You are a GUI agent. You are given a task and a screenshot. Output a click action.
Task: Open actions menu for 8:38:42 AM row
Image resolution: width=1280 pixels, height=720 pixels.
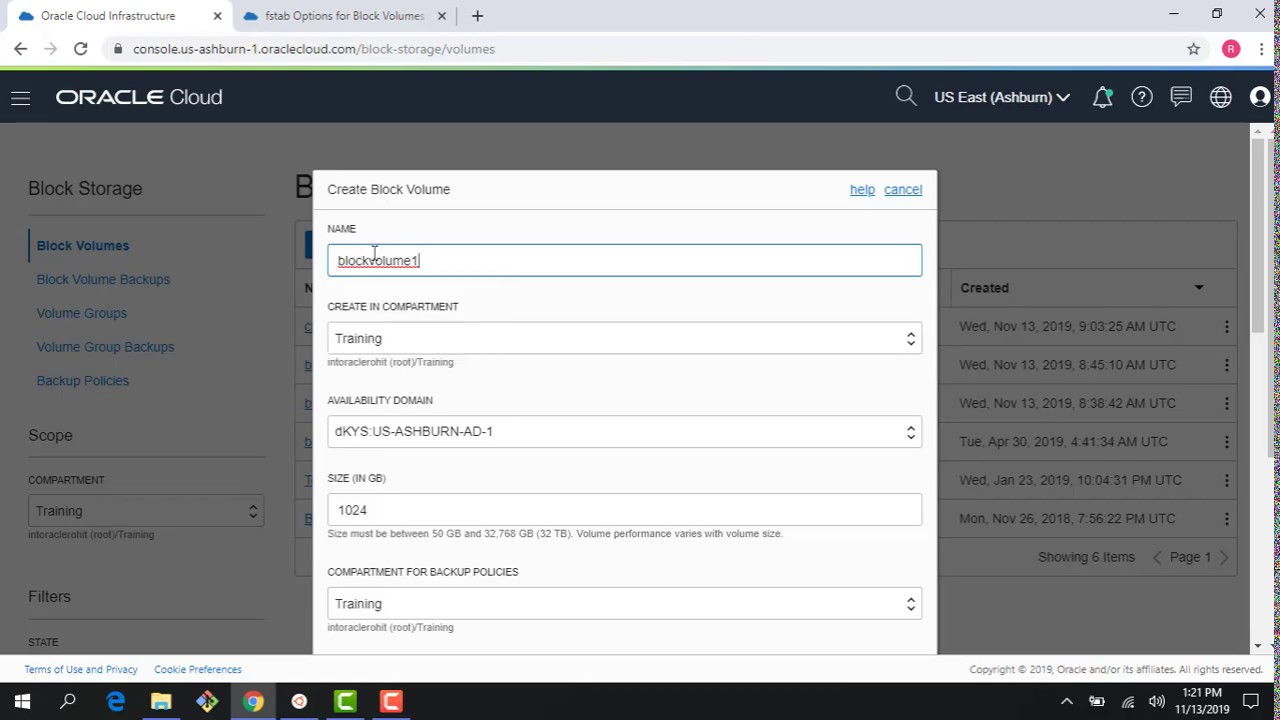(1226, 403)
